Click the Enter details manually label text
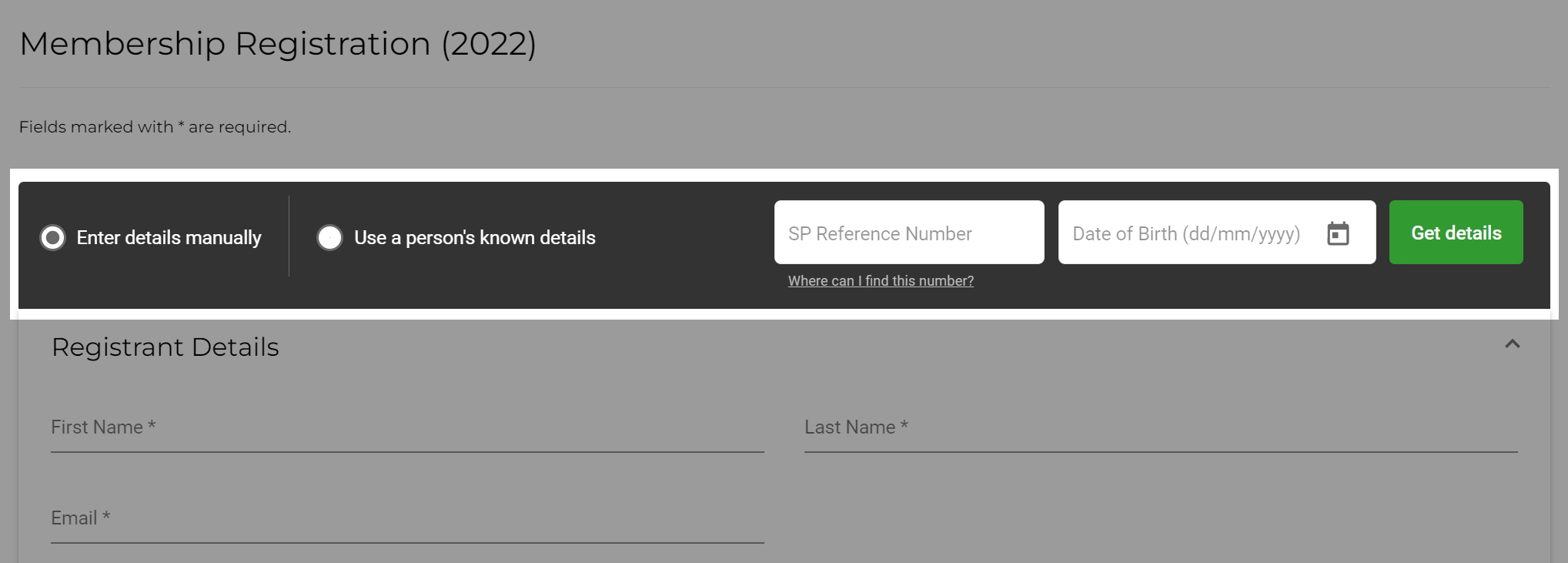The height and width of the screenshot is (563, 1568). click(169, 238)
